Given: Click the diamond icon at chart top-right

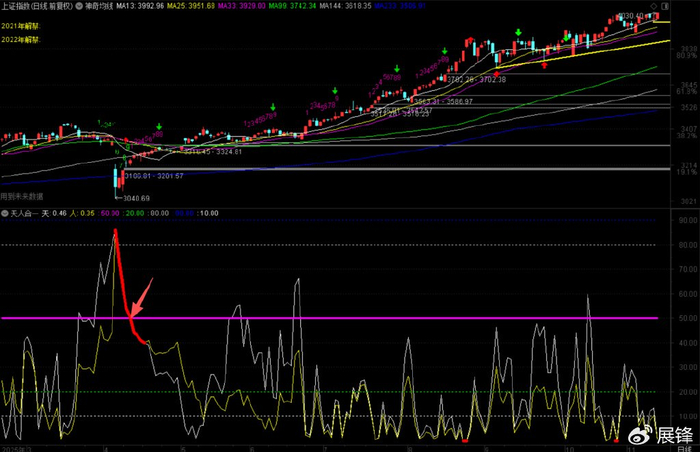Looking at the screenshot, I should (x=654, y=6).
